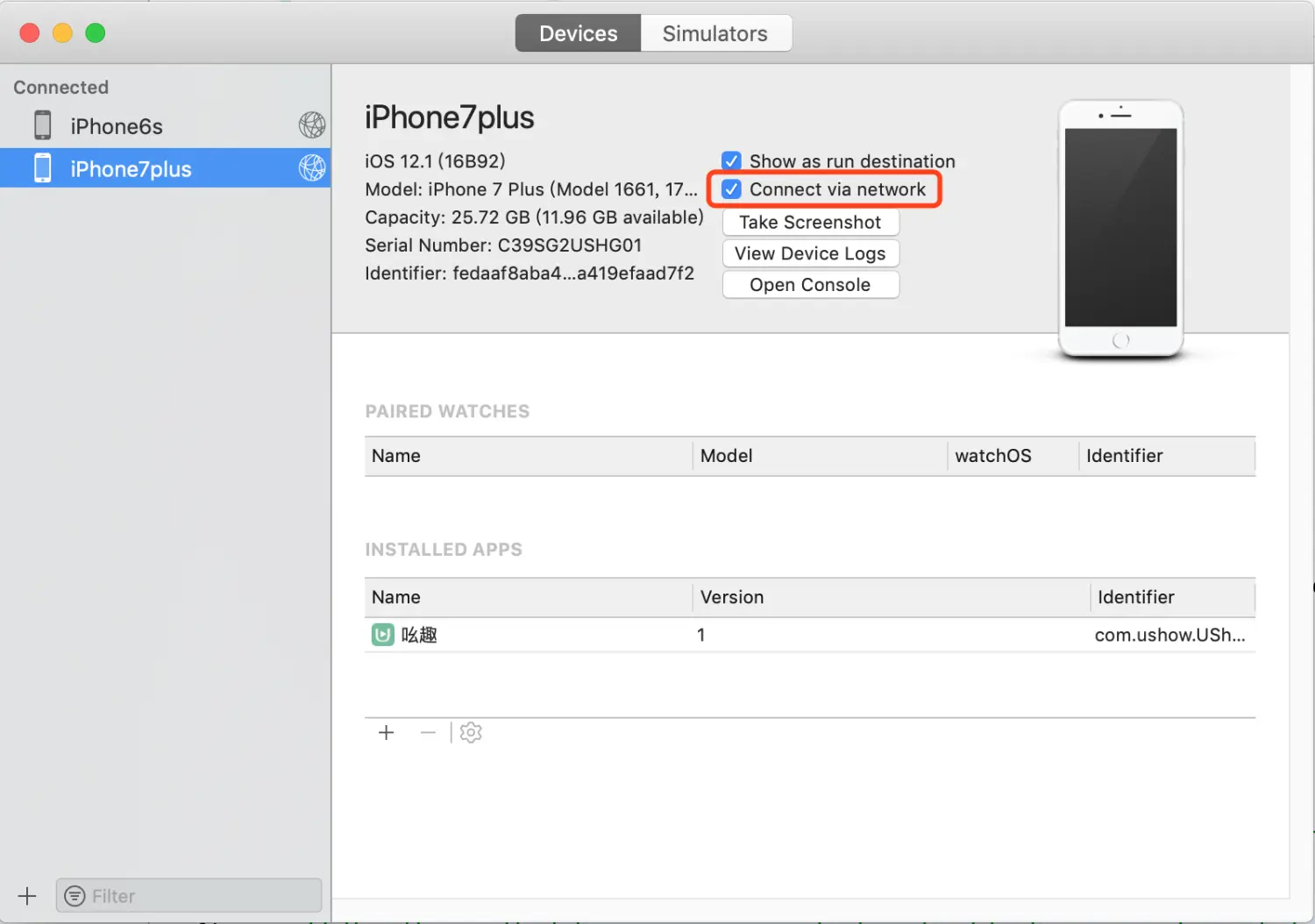Image resolution: width=1315 pixels, height=924 pixels.
Task: Zoom window with green button
Action: pyautogui.click(x=95, y=33)
